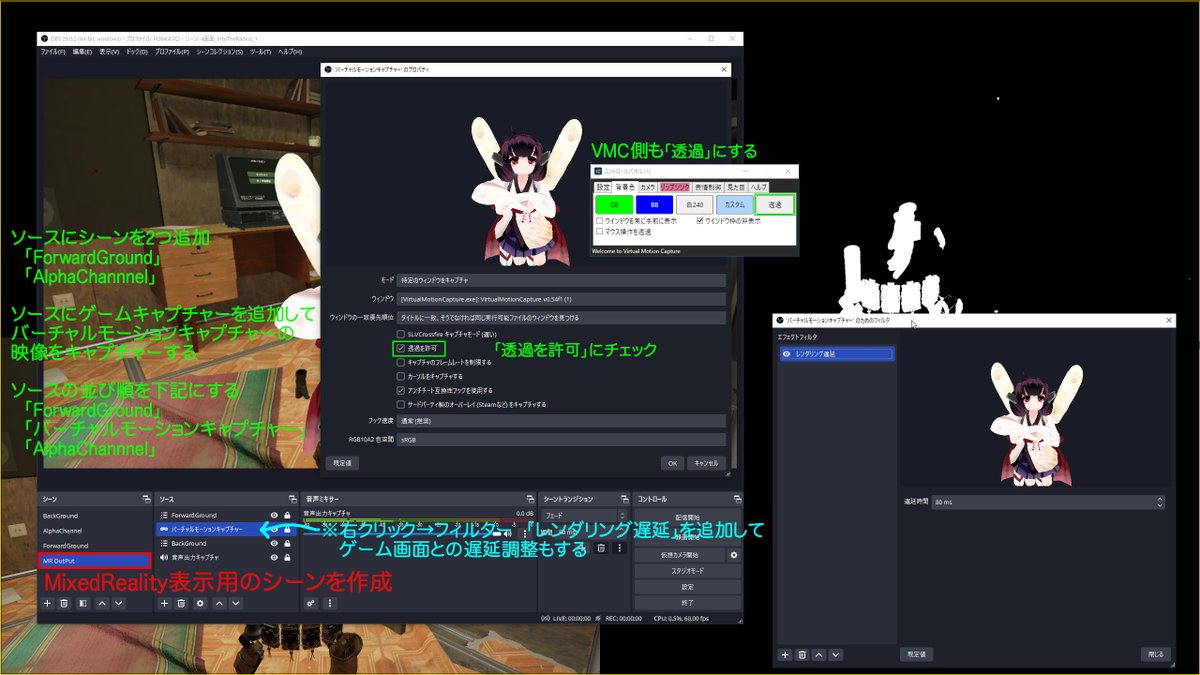Toggle レンダリング遅延 filter visibility eye
Screen dimensions: 1200x675
point(787,354)
